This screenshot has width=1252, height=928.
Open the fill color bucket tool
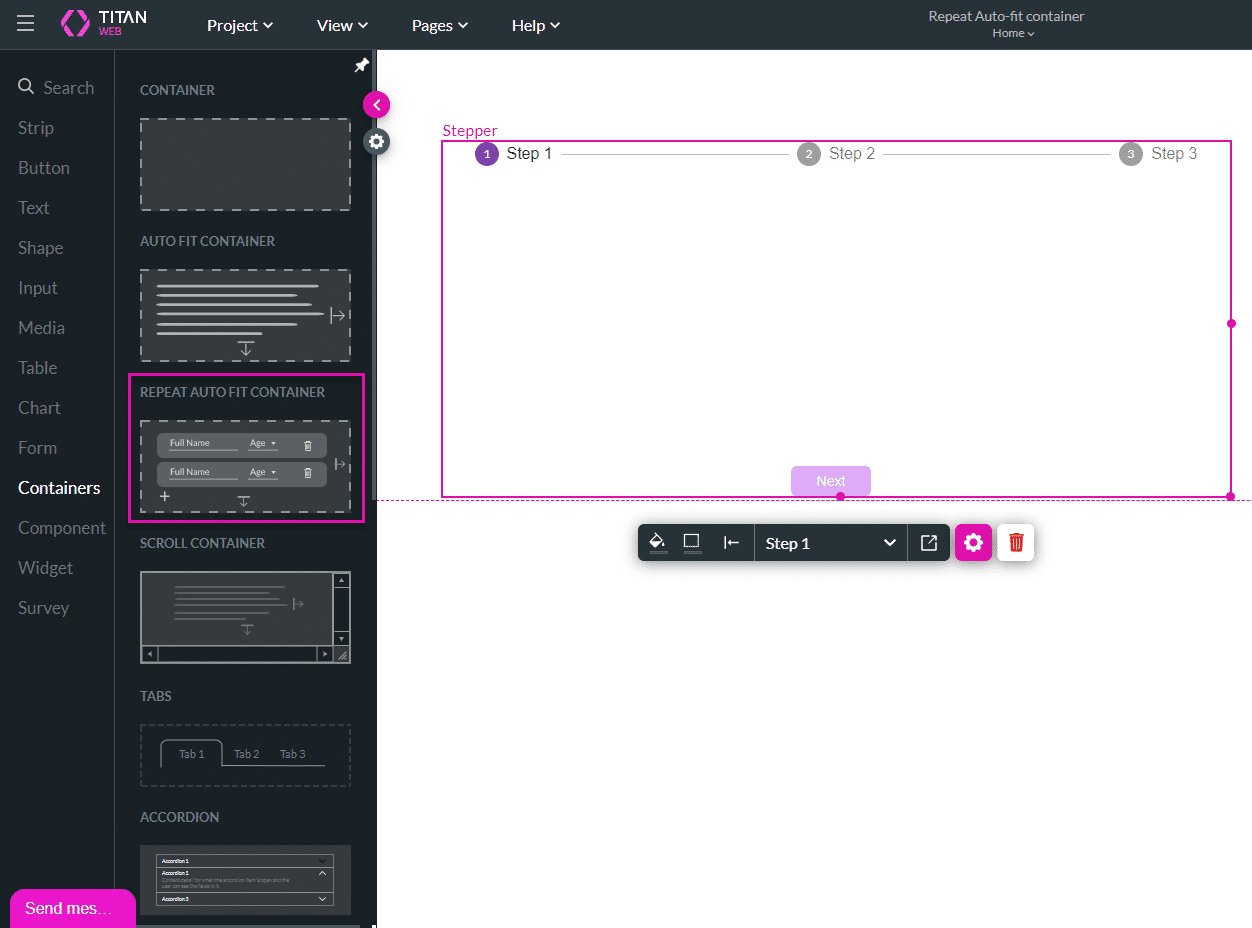pos(658,542)
